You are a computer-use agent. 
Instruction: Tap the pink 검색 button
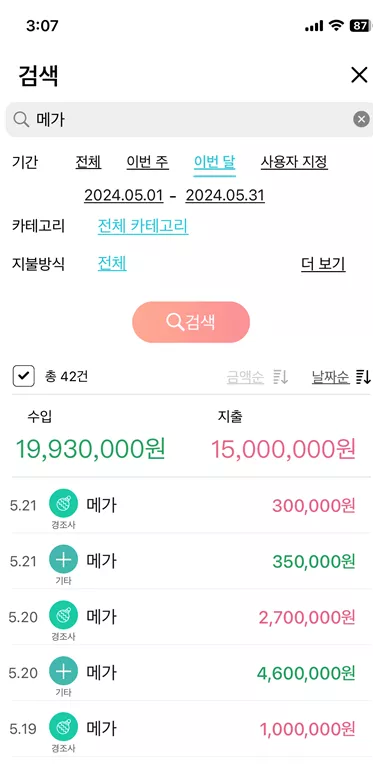191,322
